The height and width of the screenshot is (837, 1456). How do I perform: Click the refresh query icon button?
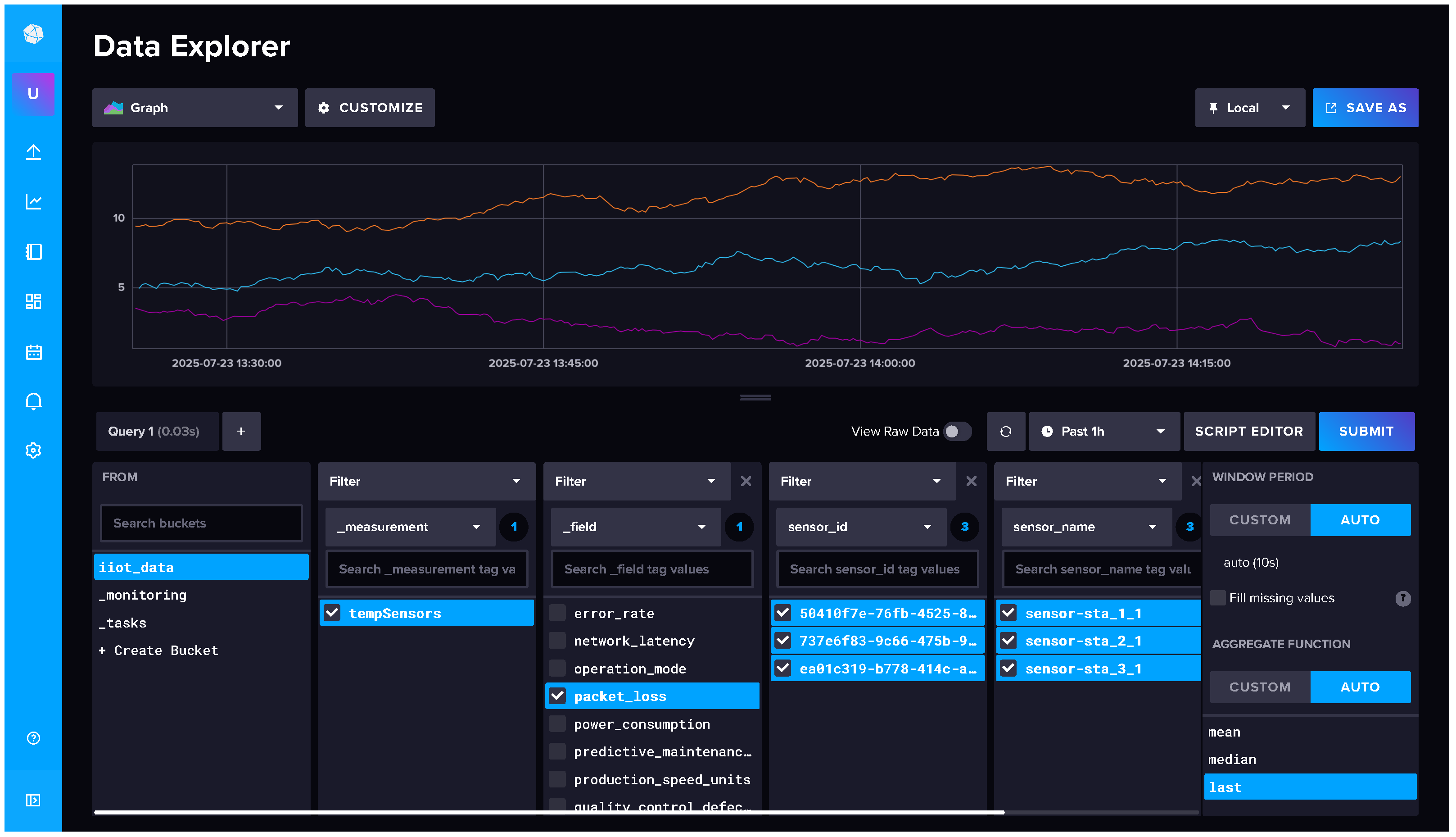click(x=1005, y=431)
